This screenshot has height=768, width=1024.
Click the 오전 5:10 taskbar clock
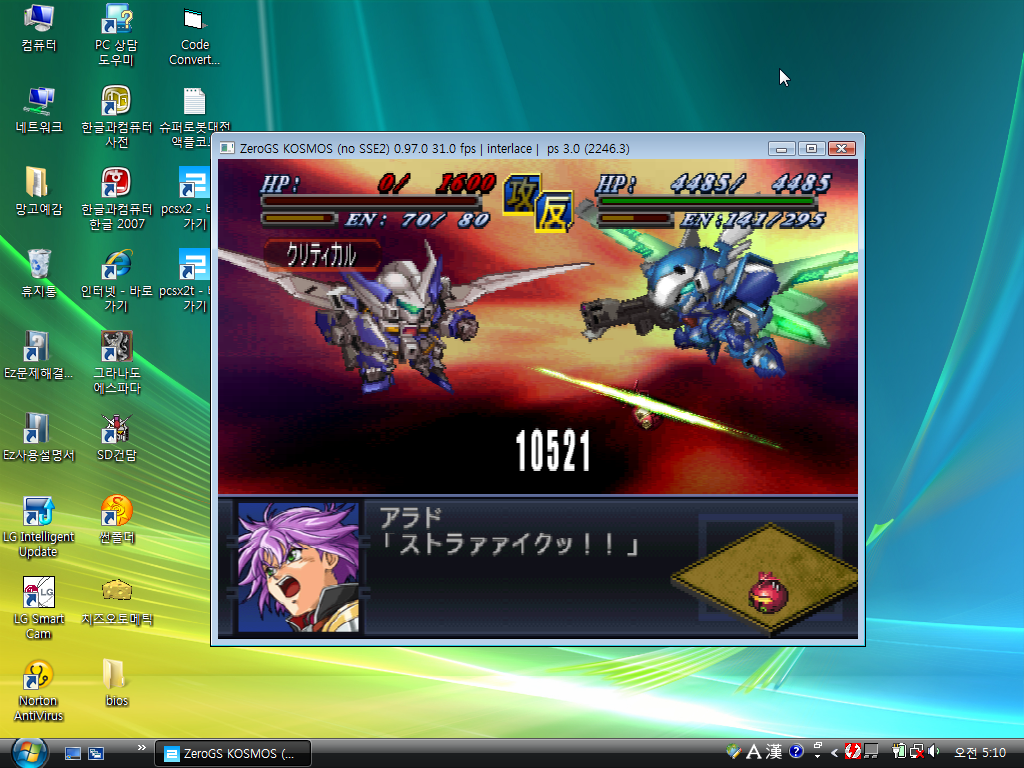pos(980,753)
